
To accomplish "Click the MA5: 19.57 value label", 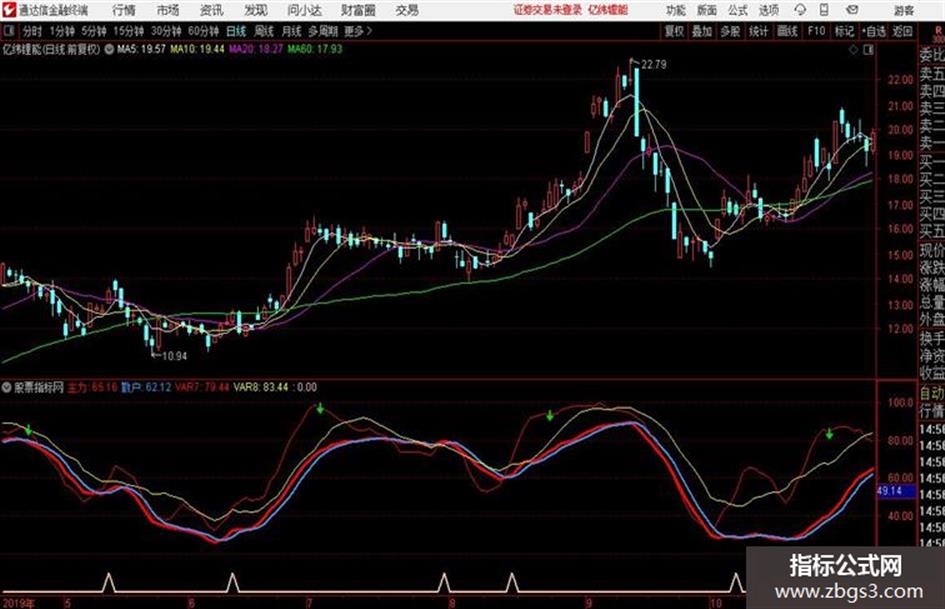I will (x=141, y=49).
